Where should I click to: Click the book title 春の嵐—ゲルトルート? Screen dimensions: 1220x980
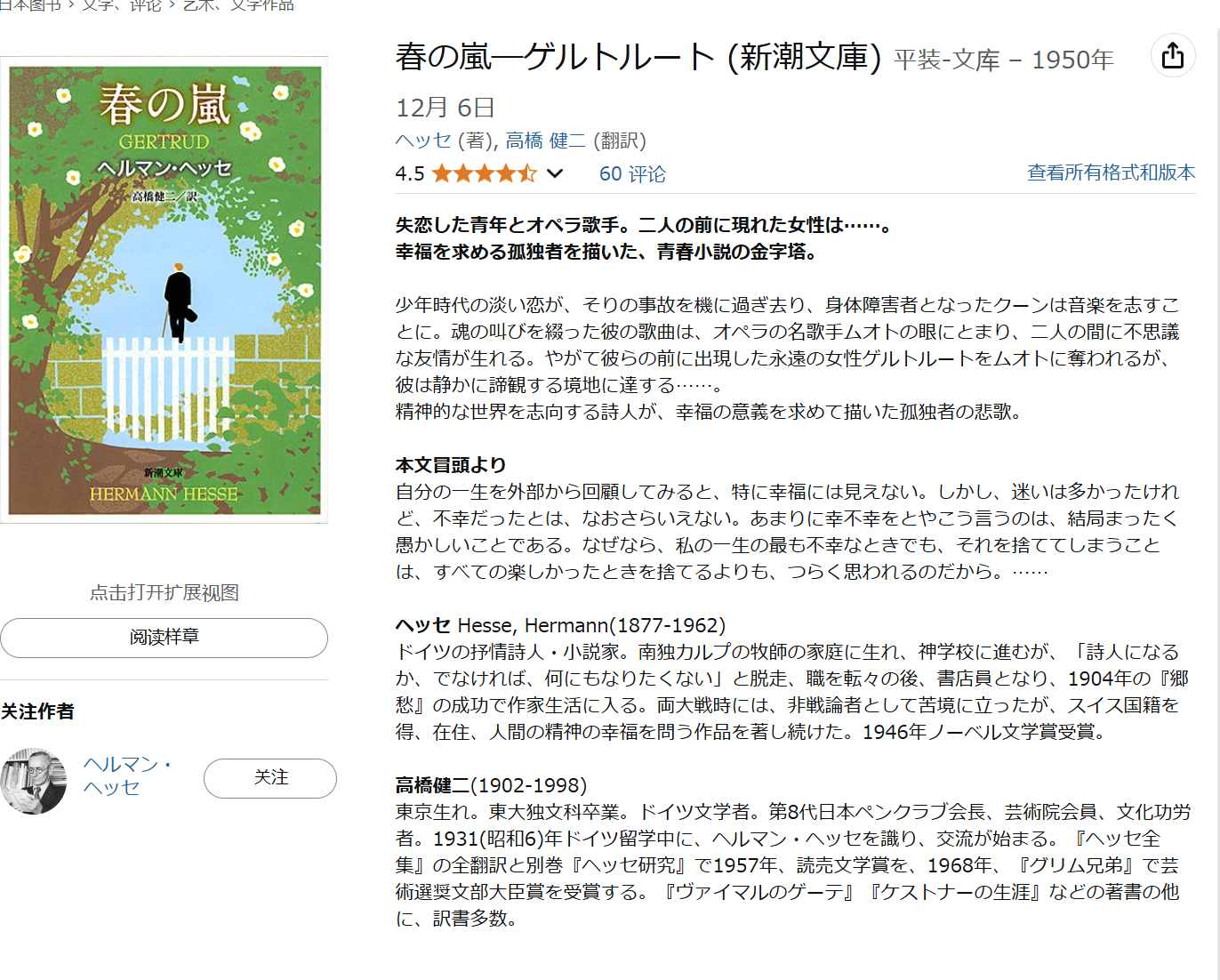[x=555, y=57]
